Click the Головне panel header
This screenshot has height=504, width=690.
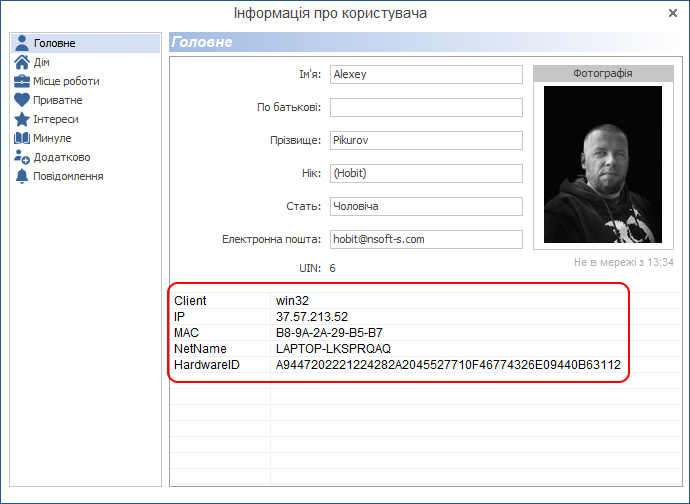point(426,42)
